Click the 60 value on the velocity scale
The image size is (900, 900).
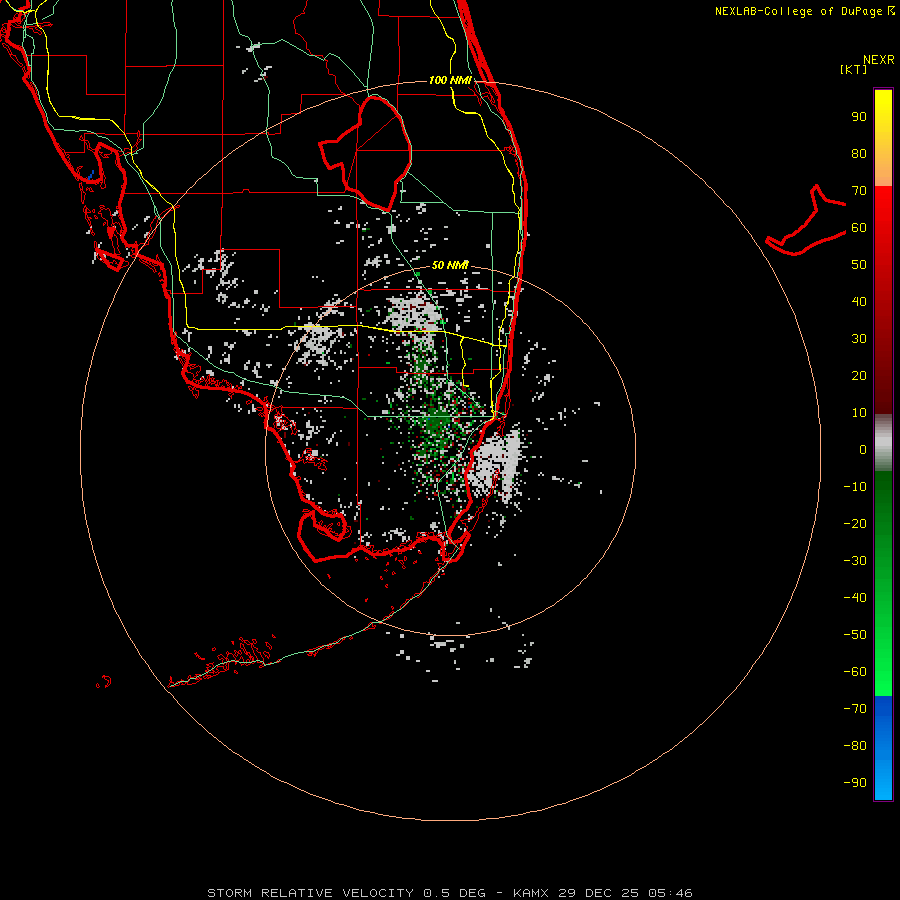[x=859, y=228]
